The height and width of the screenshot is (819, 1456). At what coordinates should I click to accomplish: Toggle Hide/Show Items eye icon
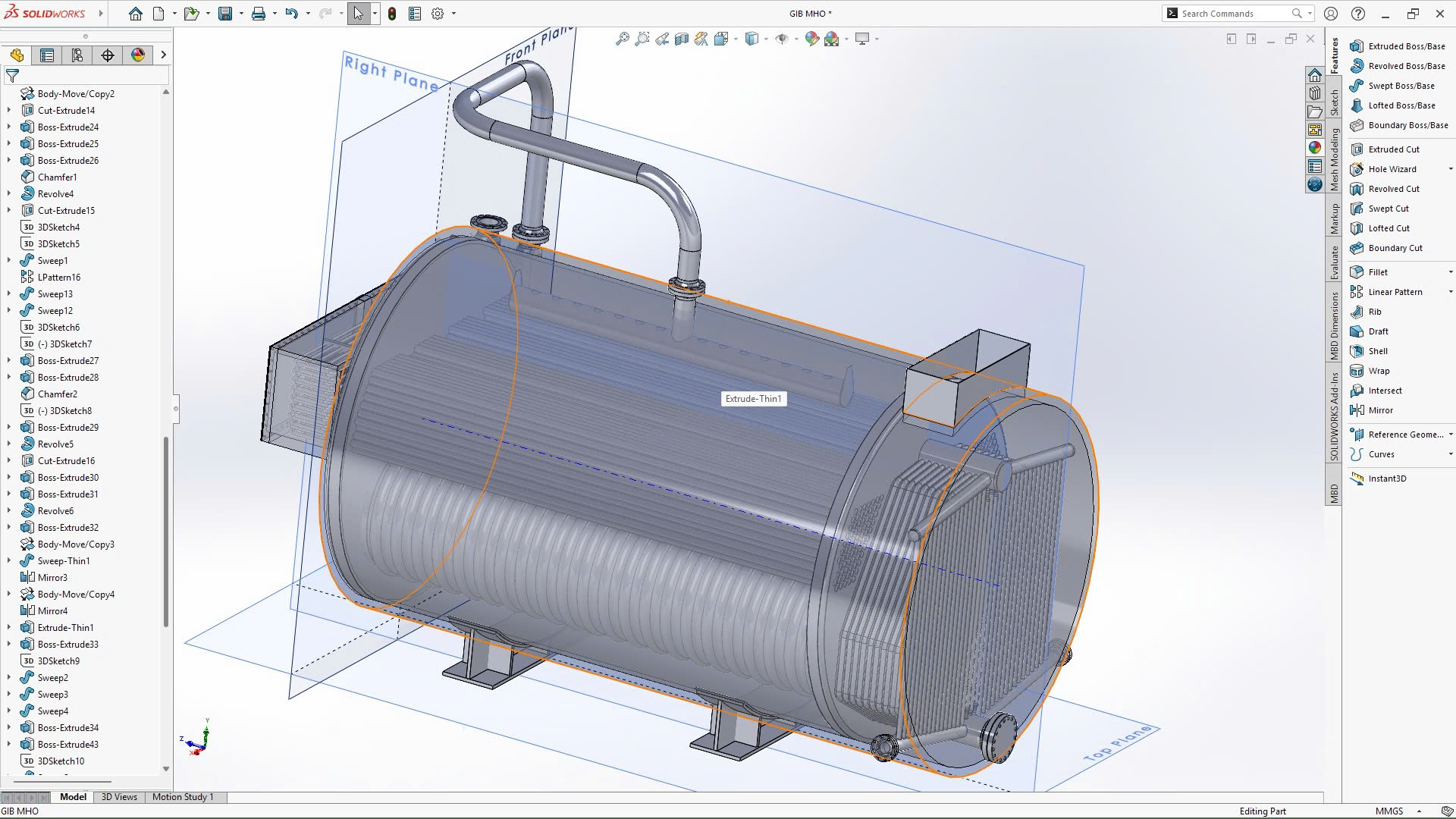click(x=782, y=39)
